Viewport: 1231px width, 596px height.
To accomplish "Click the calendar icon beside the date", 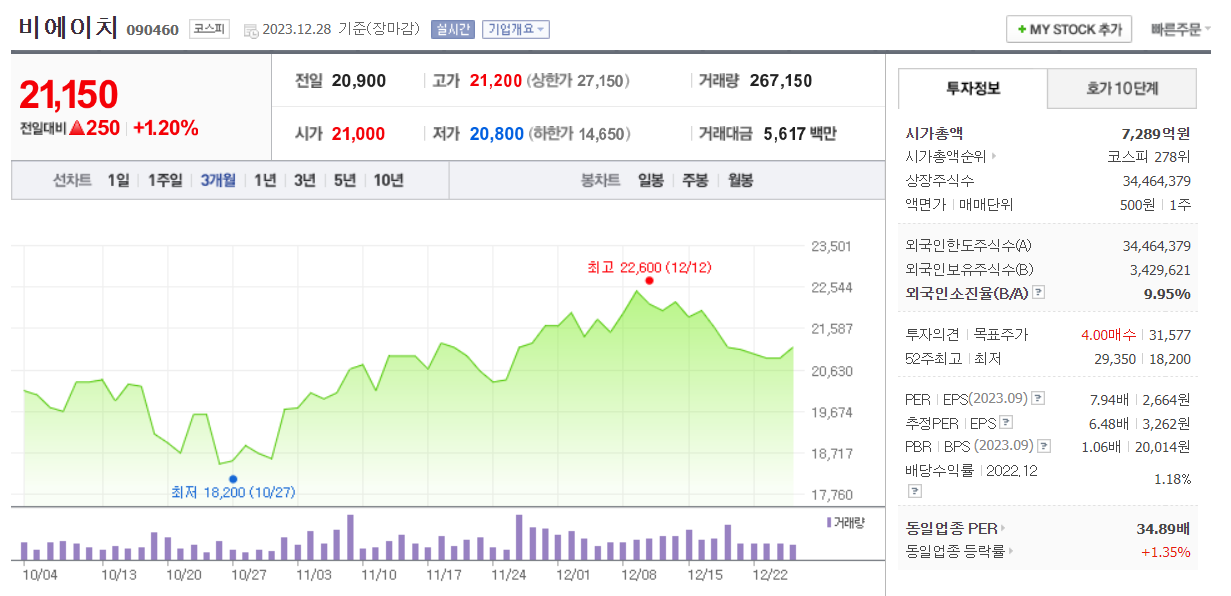I will tap(250, 30).
